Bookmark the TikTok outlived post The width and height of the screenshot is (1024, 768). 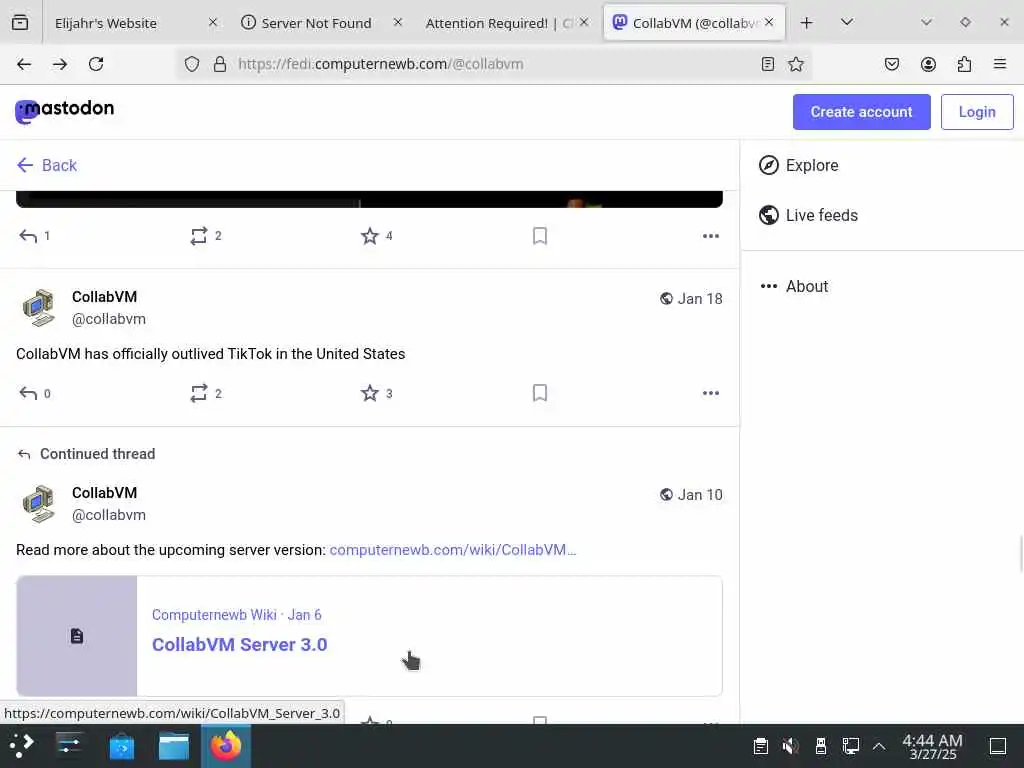[x=540, y=393]
